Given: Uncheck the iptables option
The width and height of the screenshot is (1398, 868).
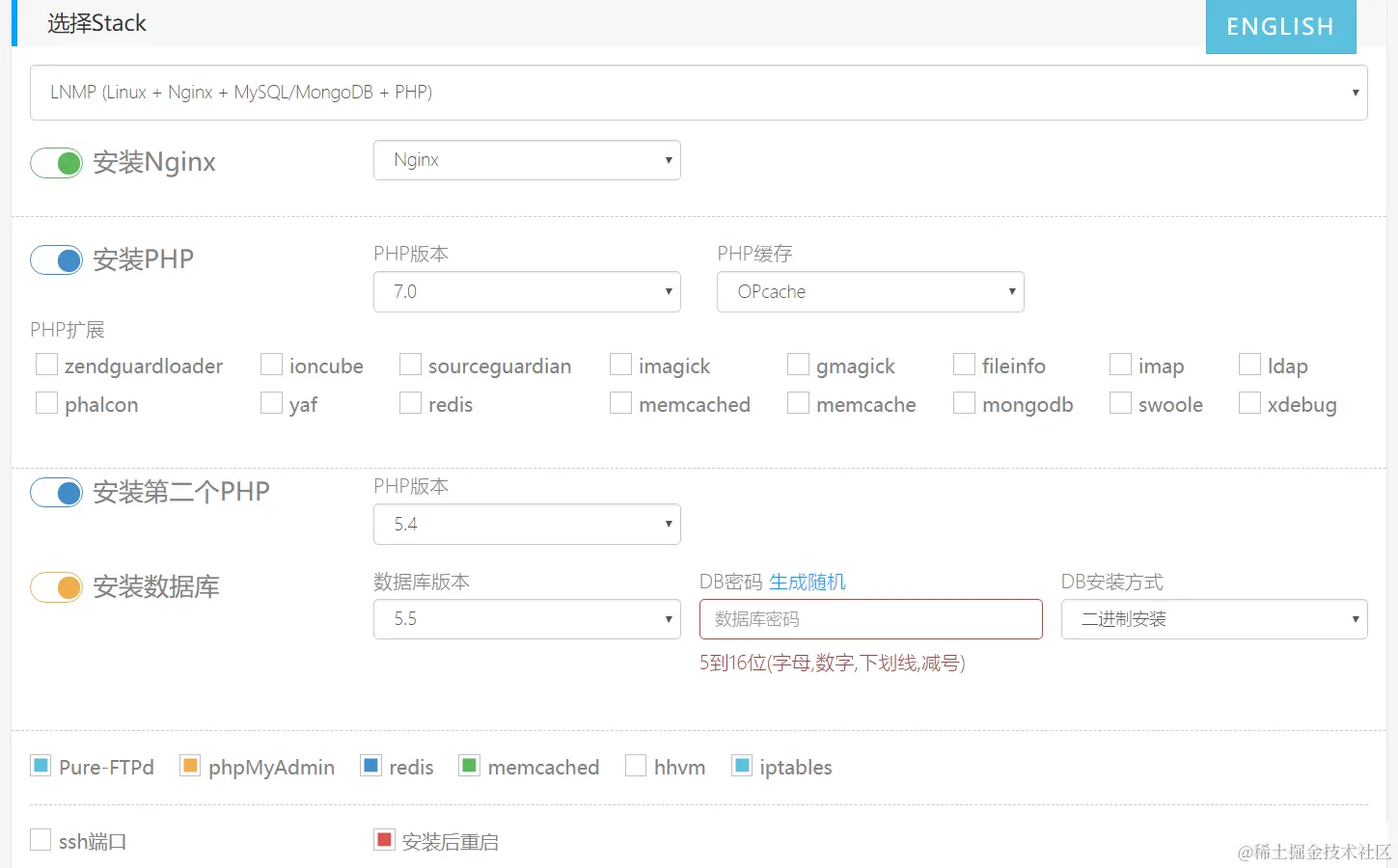Looking at the screenshot, I should (x=741, y=766).
